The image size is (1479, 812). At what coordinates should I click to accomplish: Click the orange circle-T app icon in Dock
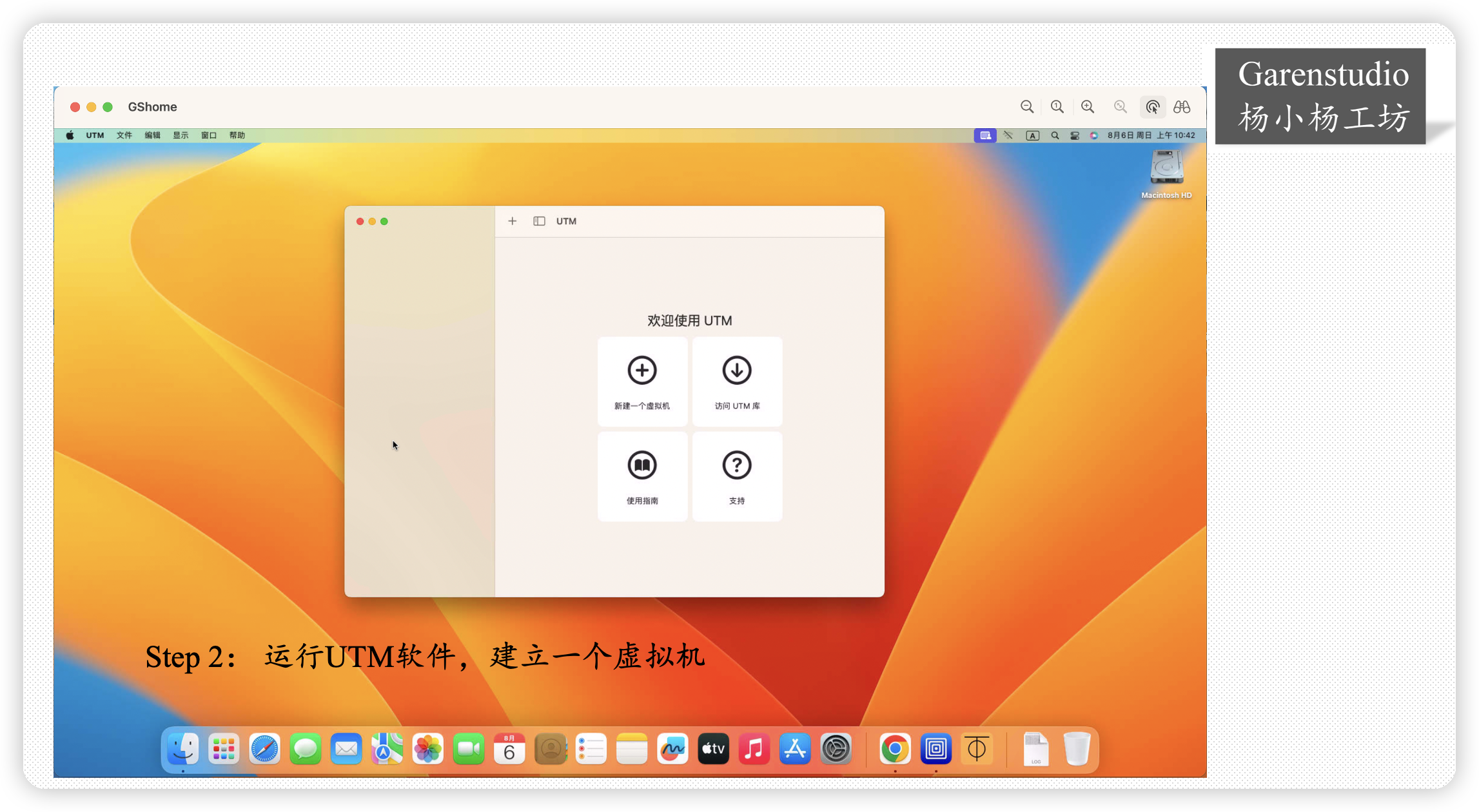[977, 749]
